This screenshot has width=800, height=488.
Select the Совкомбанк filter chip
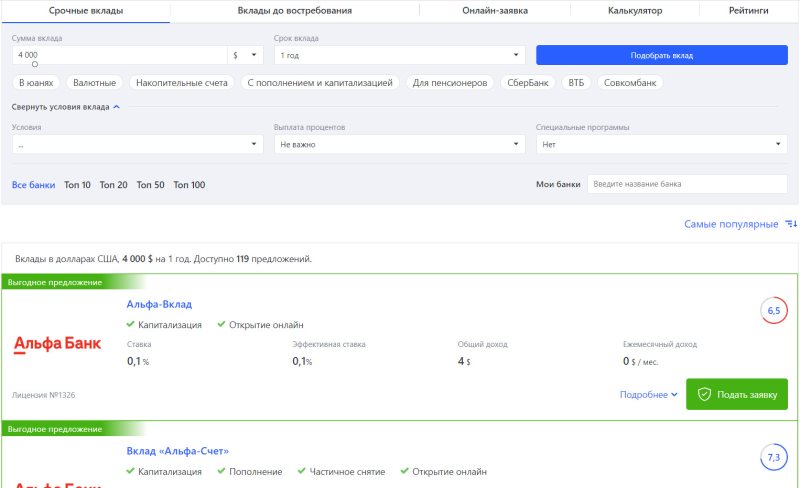click(x=630, y=83)
